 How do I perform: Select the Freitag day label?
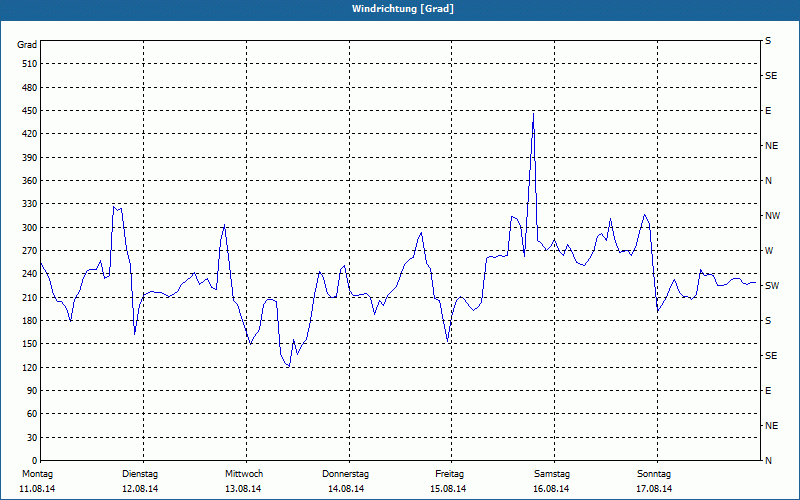[449, 474]
